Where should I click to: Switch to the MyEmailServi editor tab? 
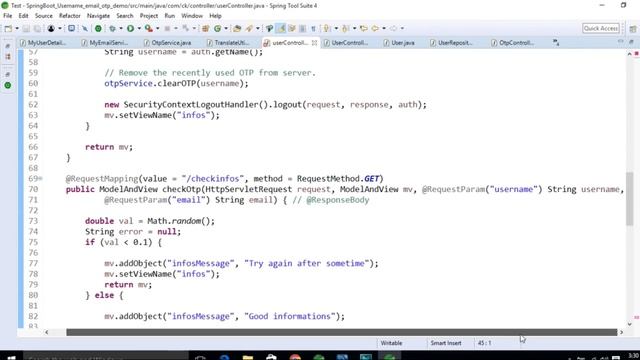click(x=105, y=42)
